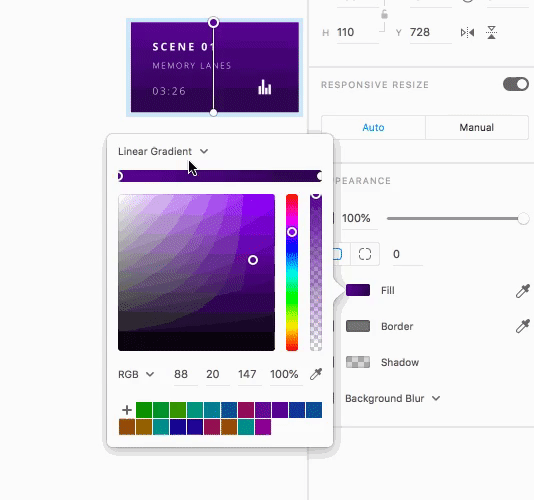Viewport: 534px width, 500px height.
Task: Open the Fill color swatch
Action: (x=358, y=290)
